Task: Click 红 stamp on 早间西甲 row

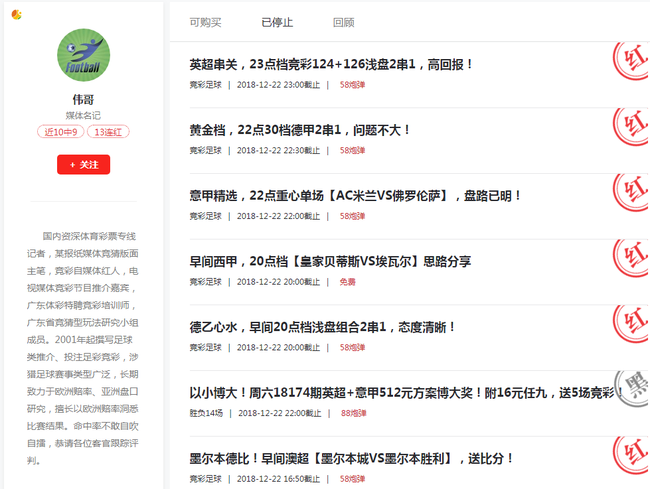Action: 631,258
